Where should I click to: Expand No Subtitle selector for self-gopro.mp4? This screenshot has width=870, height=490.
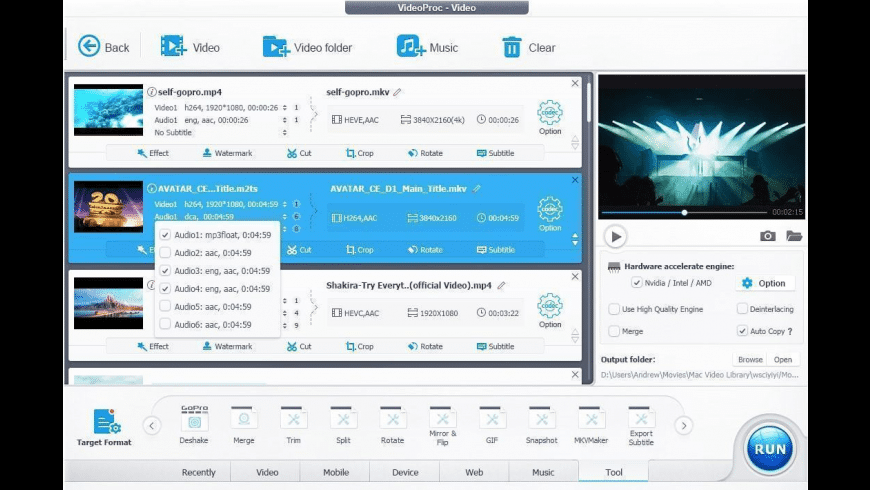(285, 133)
